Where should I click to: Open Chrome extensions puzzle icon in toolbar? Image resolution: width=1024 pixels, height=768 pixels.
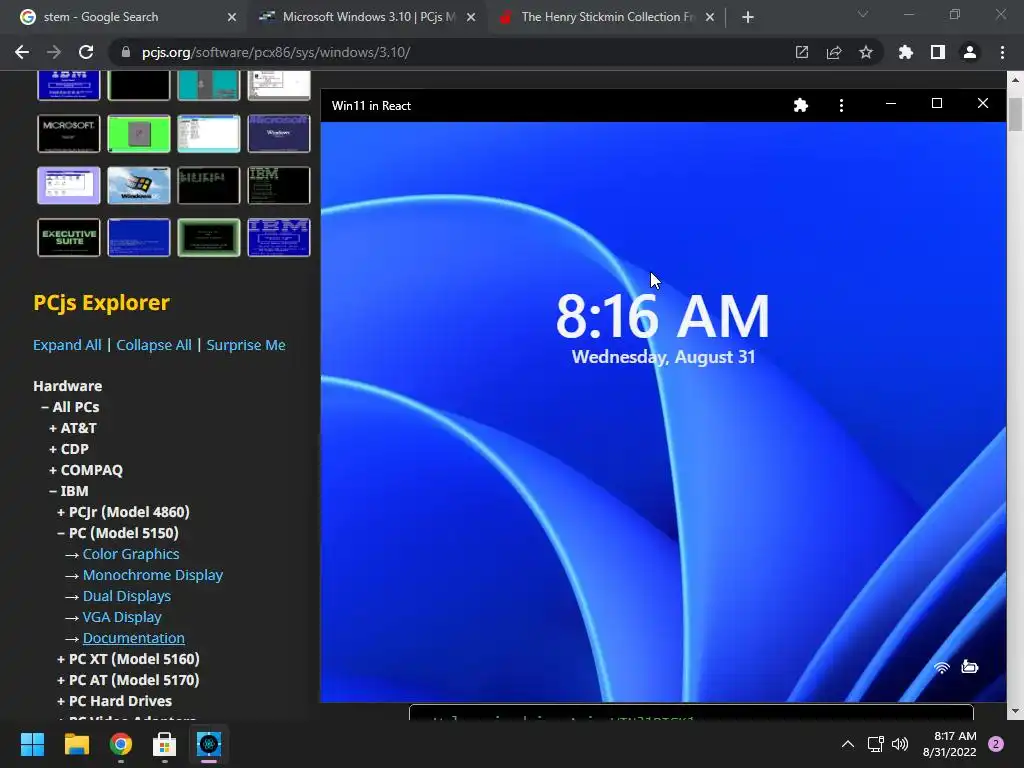[x=906, y=52]
